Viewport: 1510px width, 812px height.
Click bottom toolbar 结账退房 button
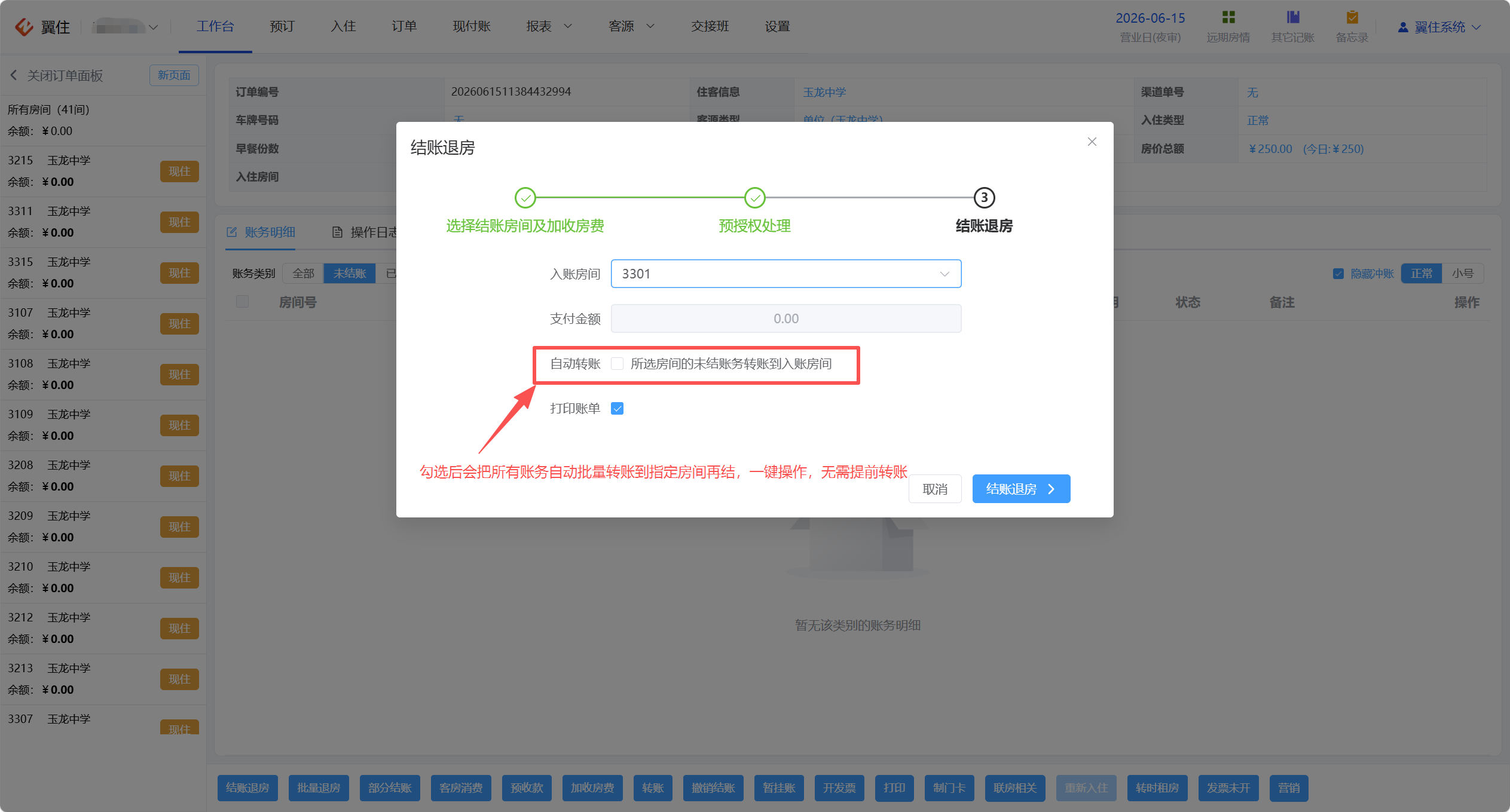click(247, 788)
